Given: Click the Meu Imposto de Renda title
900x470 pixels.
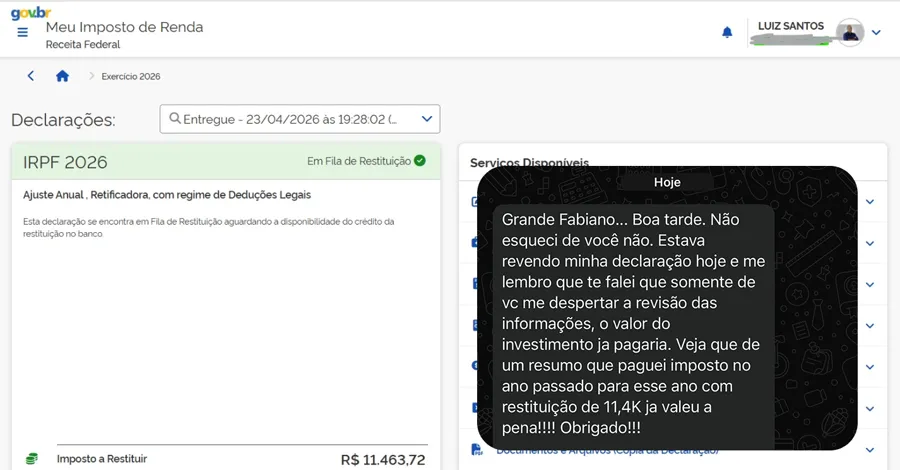Looking at the screenshot, I should coord(125,27).
